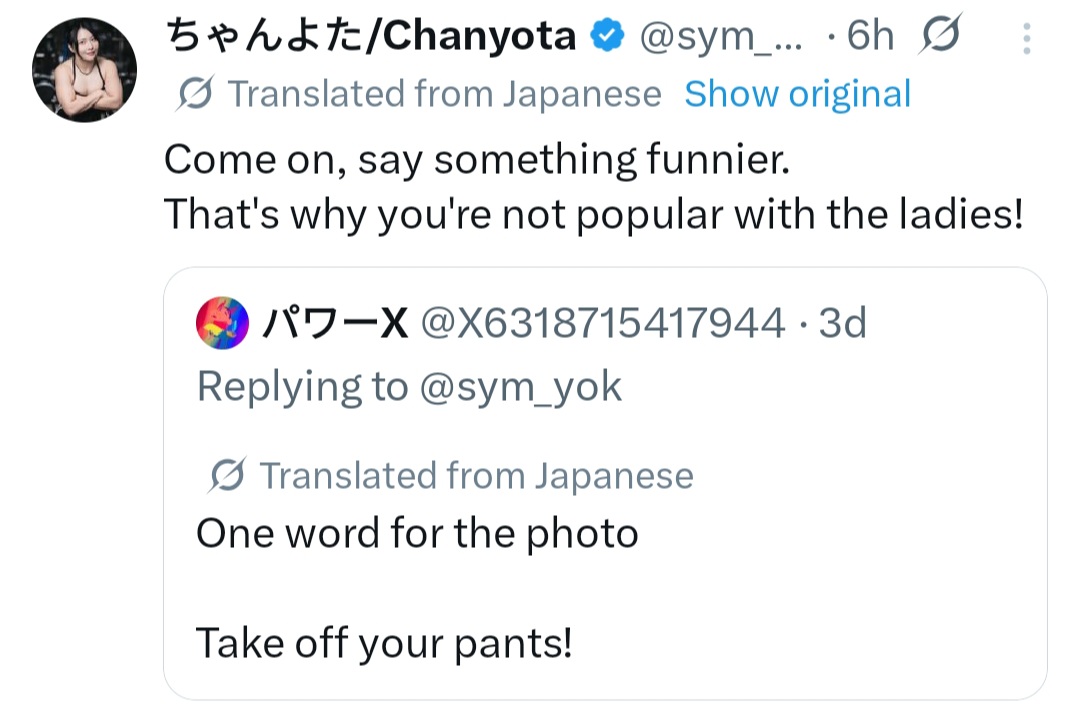Open the 'Come on, say something funnier' text
The image size is (1080, 722).
point(476,160)
